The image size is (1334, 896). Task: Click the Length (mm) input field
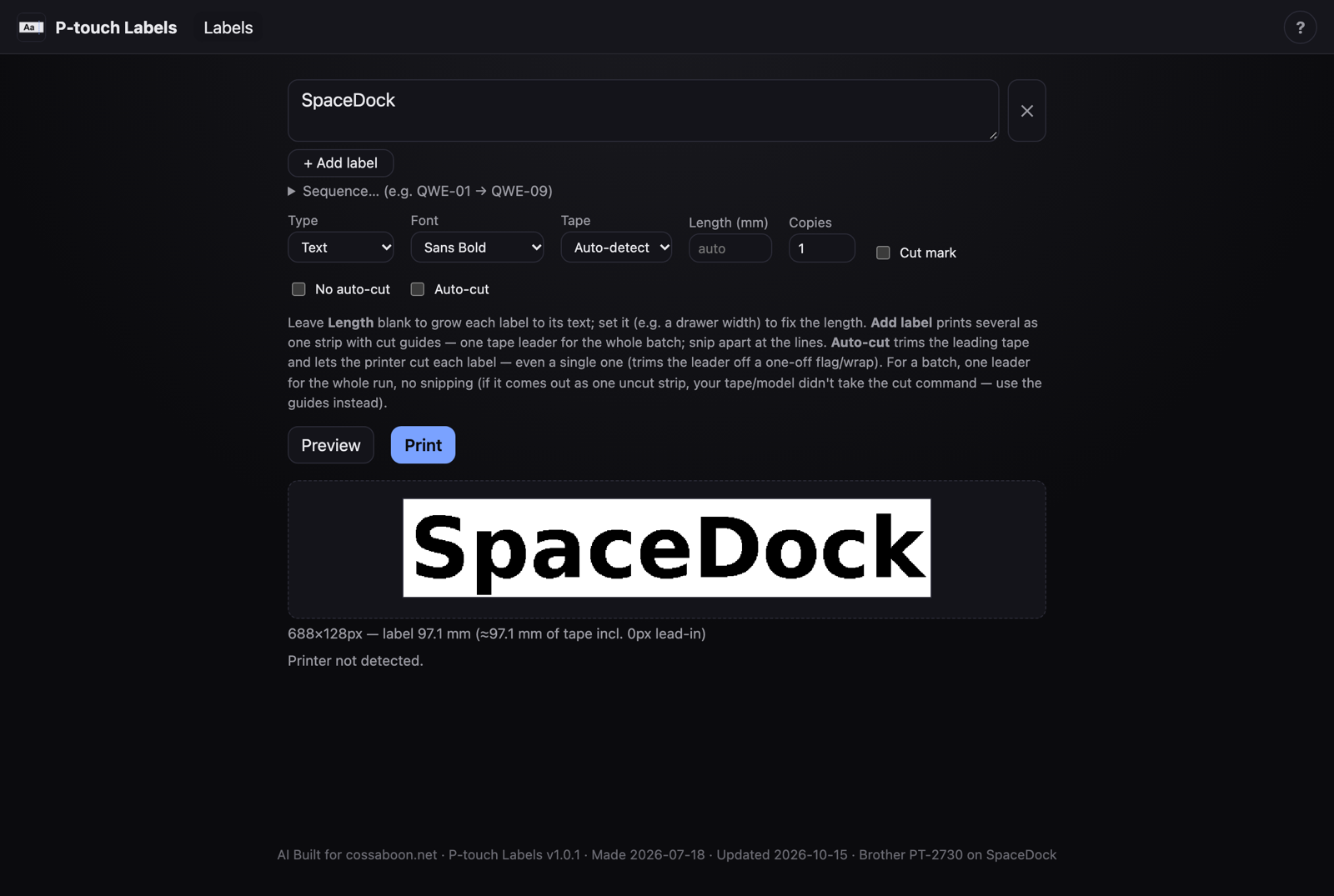click(730, 248)
